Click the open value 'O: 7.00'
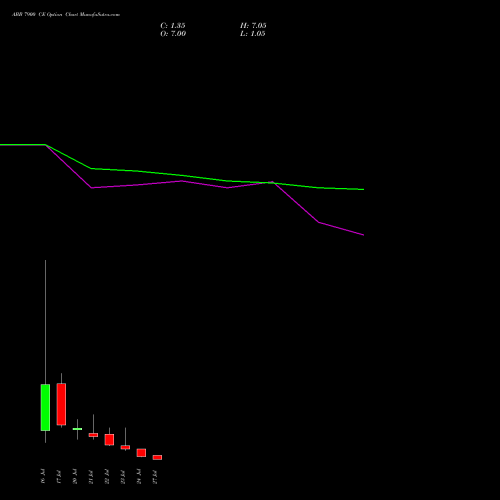 pos(173,34)
